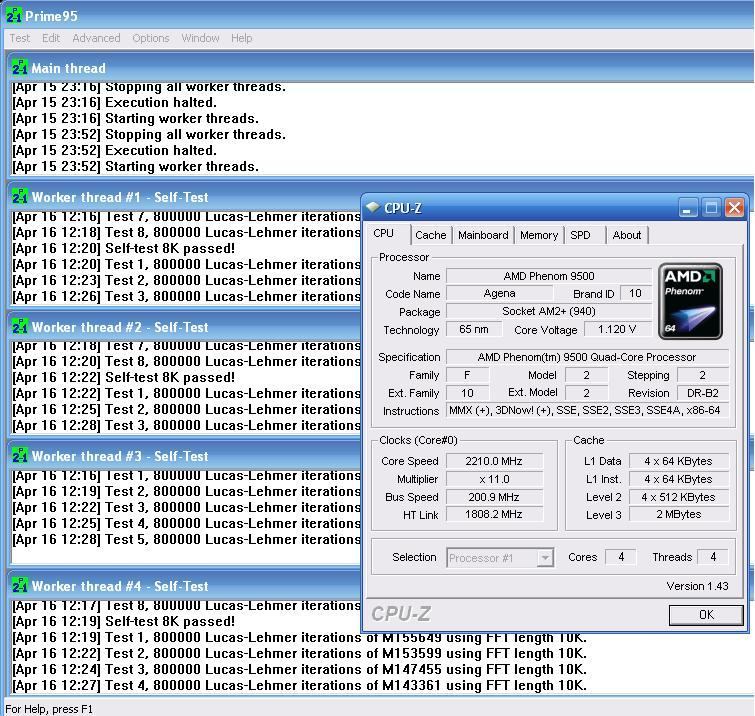
Task: Click the Core Speed value 2210.0 MHz
Action: (495, 461)
